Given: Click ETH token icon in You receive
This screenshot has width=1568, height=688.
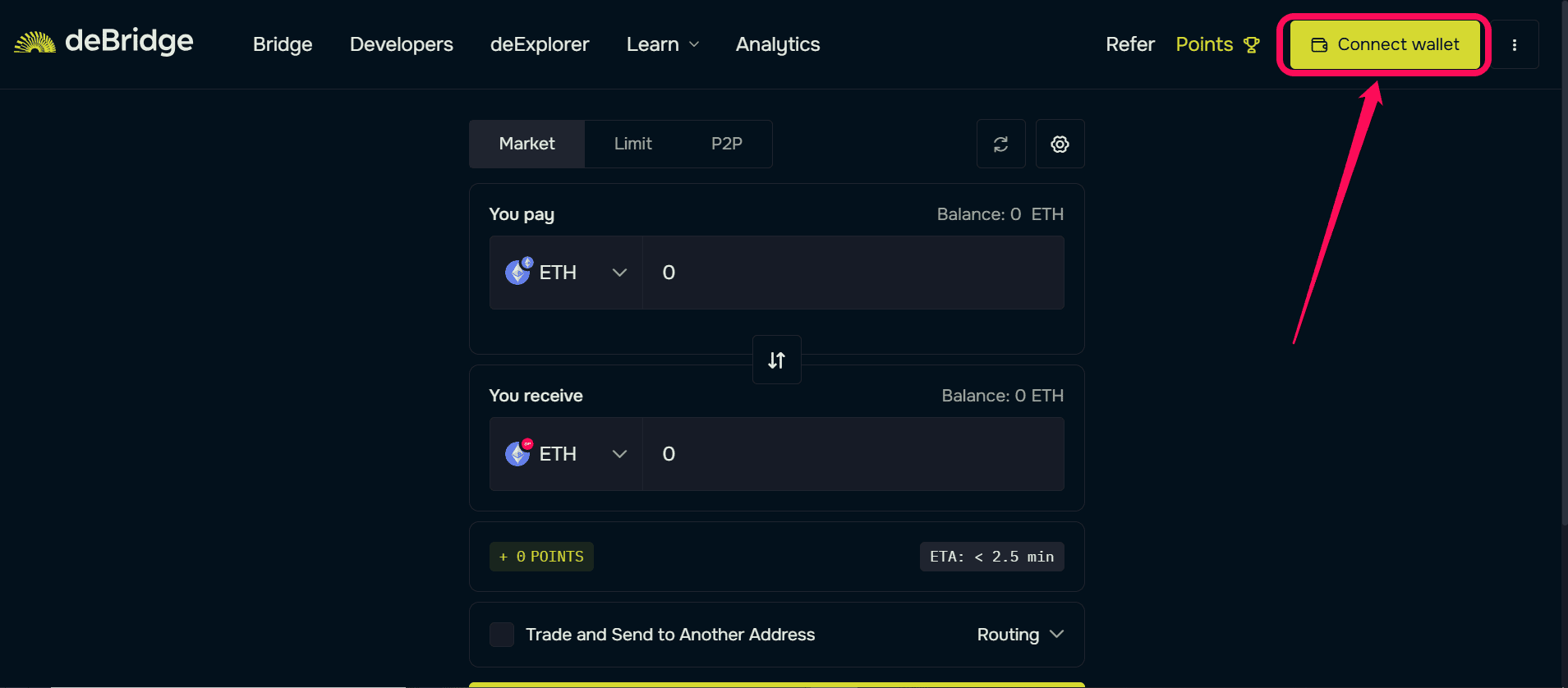Looking at the screenshot, I should (x=518, y=452).
